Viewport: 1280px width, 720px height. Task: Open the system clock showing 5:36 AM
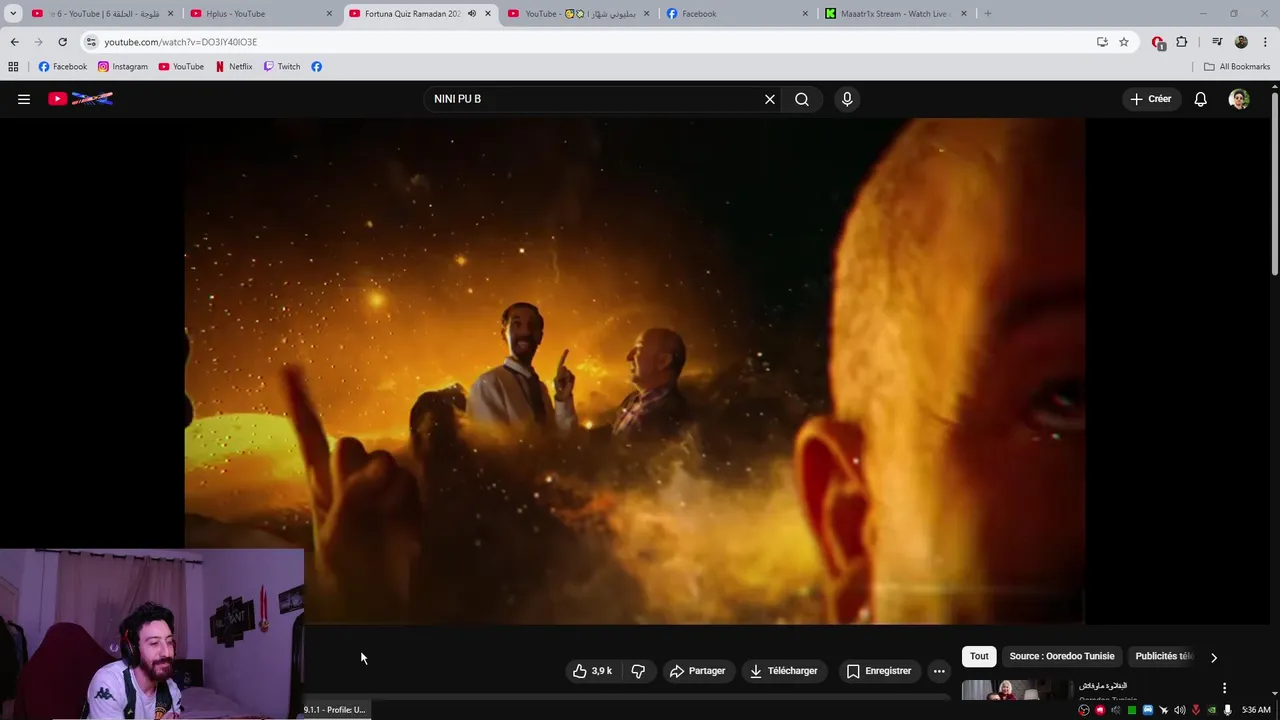pos(1256,710)
